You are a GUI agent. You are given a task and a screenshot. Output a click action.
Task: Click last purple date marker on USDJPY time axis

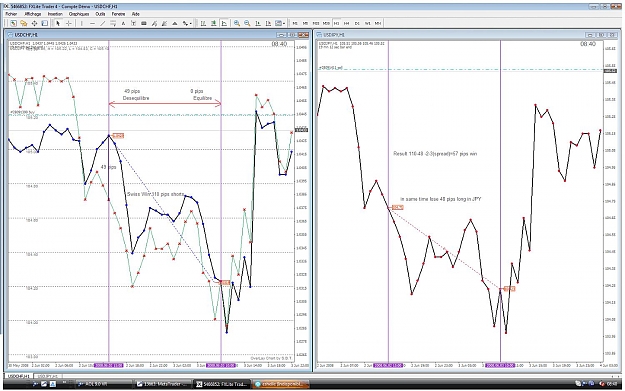click(x=500, y=365)
